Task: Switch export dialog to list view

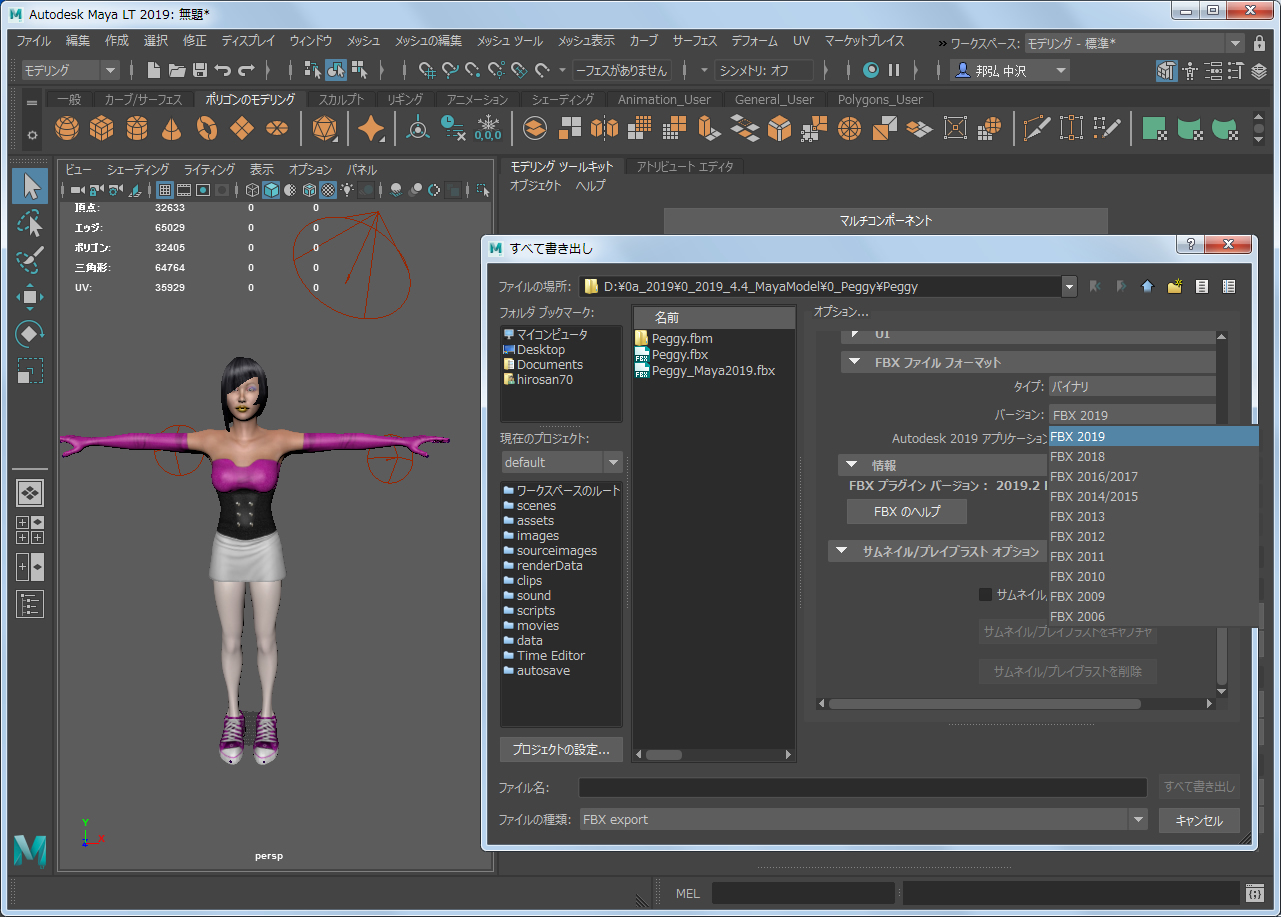Action: pyautogui.click(x=1202, y=286)
